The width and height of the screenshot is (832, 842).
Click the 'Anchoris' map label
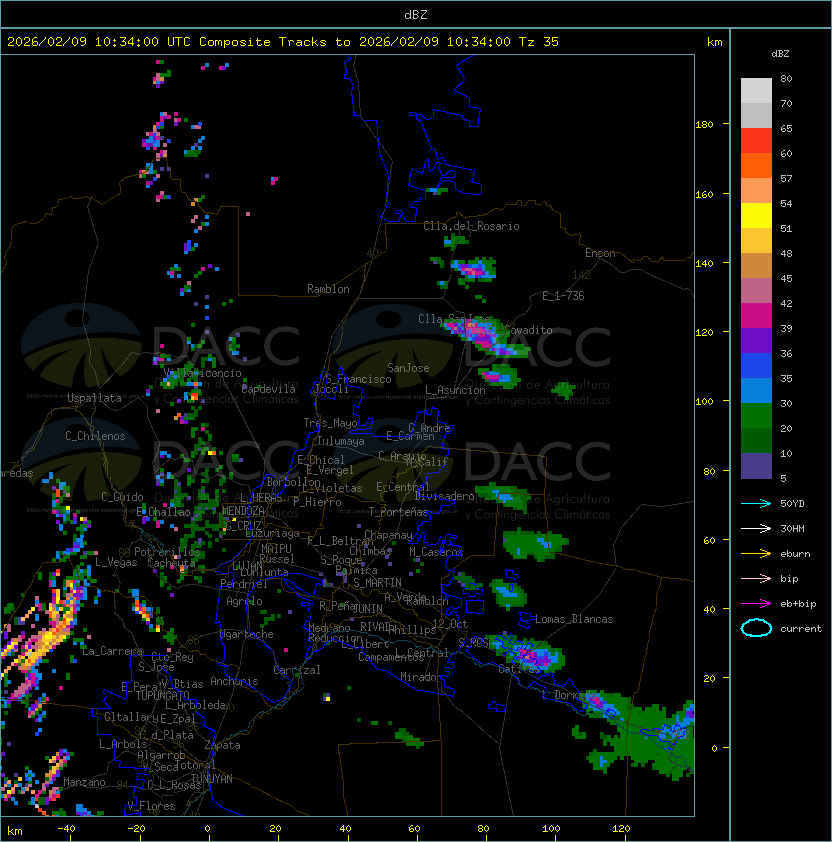coord(234,681)
